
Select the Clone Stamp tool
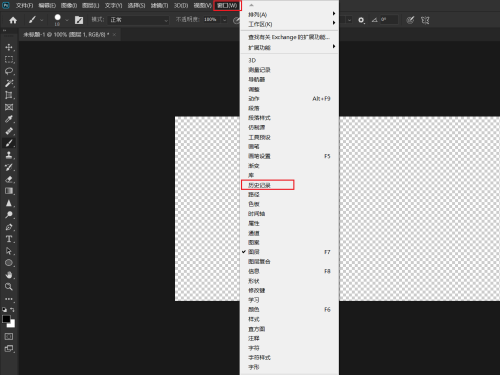tap(9, 155)
